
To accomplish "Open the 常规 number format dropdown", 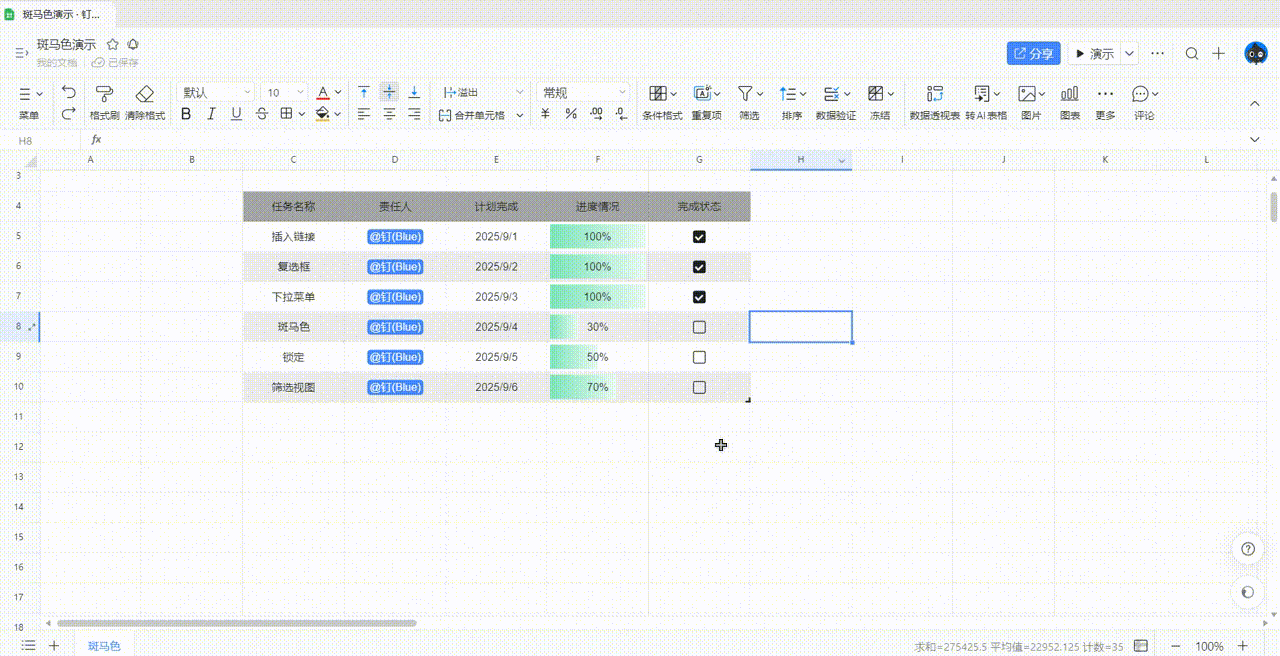I will pyautogui.click(x=584, y=92).
